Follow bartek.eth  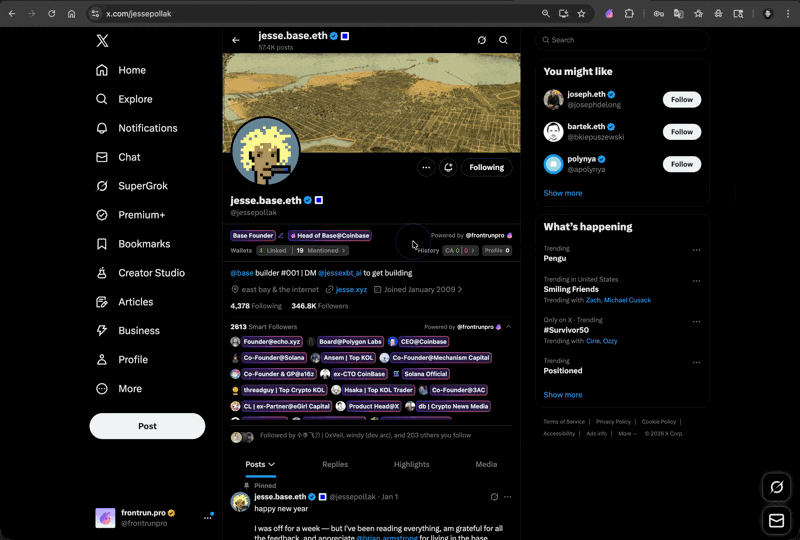point(682,132)
